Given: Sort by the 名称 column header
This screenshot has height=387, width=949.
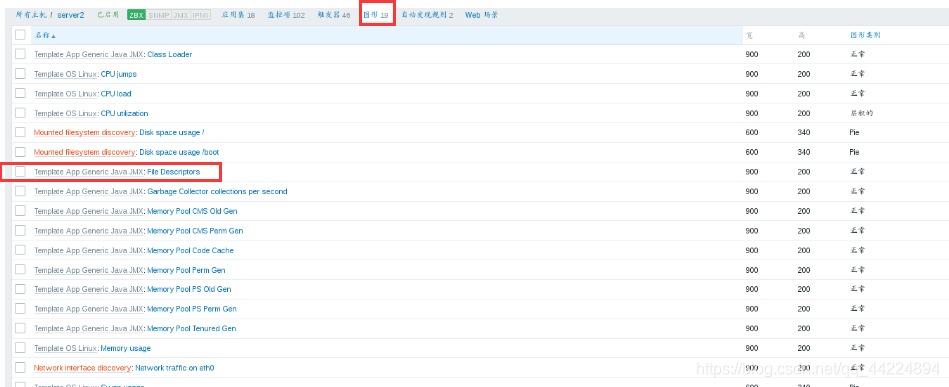Looking at the screenshot, I should [45, 35].
